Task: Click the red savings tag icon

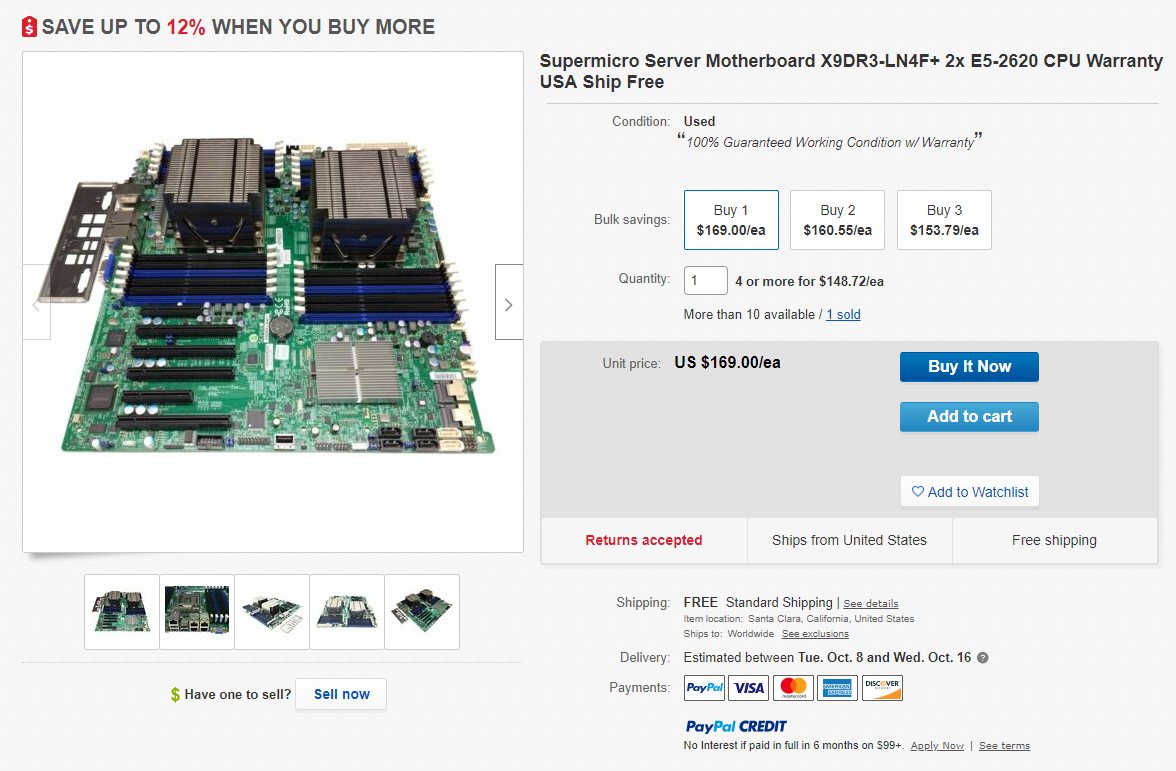Action: [x=30, y=27]
